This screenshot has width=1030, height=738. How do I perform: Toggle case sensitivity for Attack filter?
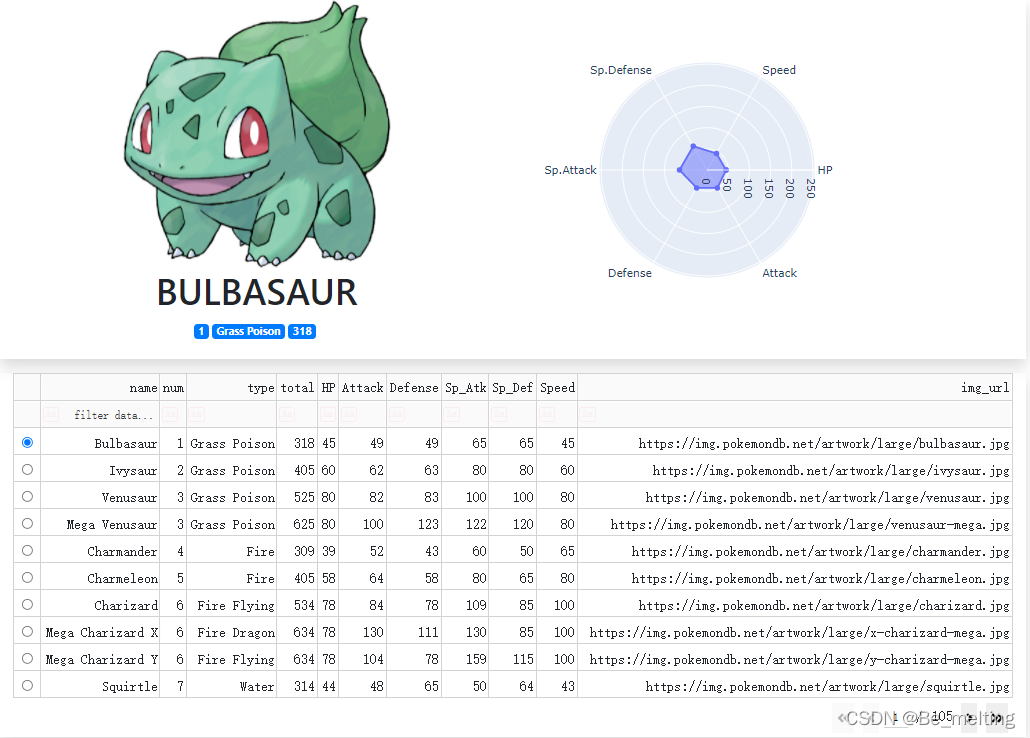[349, 415]
